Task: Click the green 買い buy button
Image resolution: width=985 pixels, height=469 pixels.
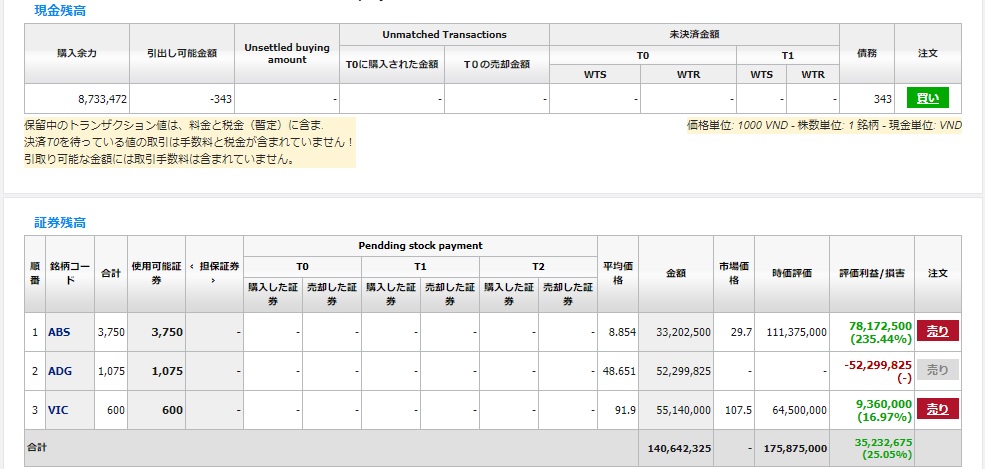Action: 927,98
